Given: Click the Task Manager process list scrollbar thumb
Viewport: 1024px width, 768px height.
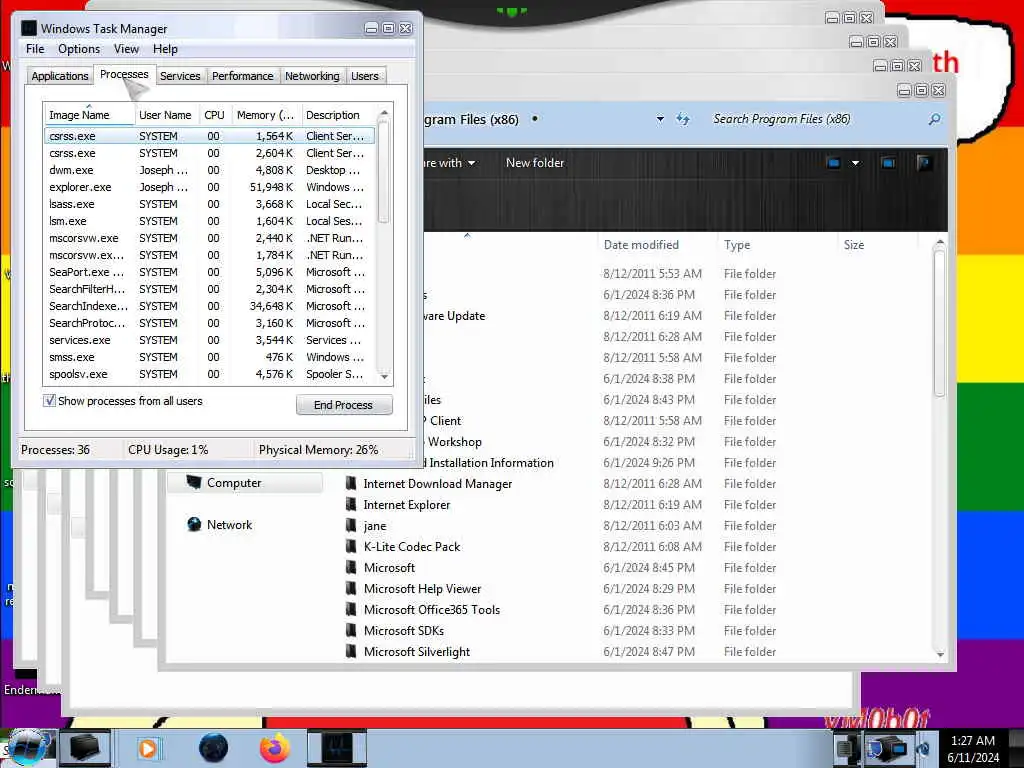Looking at the screenshot, I should tap(384, 171).
